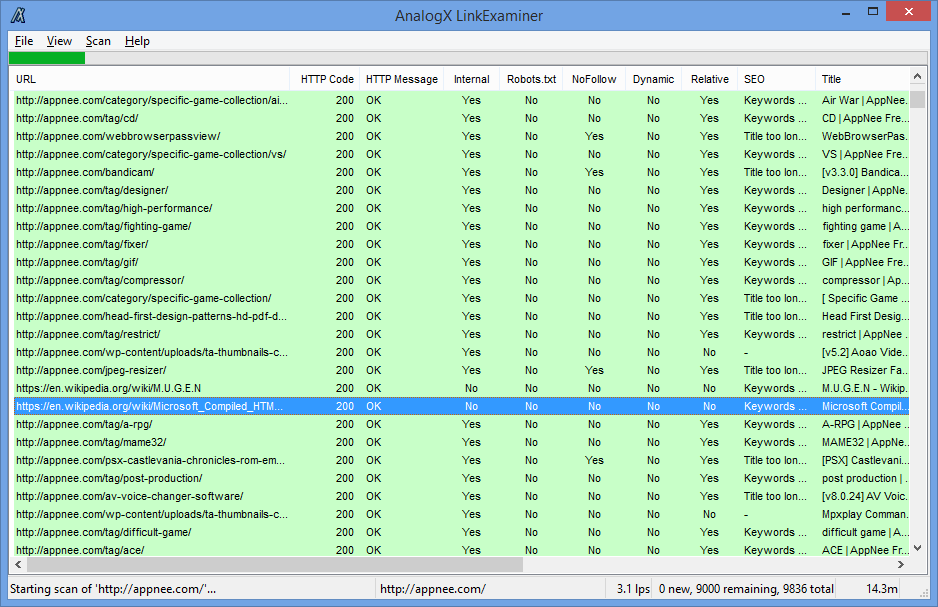Click the '14.3m' elapsed time status
Viewport: 938px width, 607px height.
(882, 589)
